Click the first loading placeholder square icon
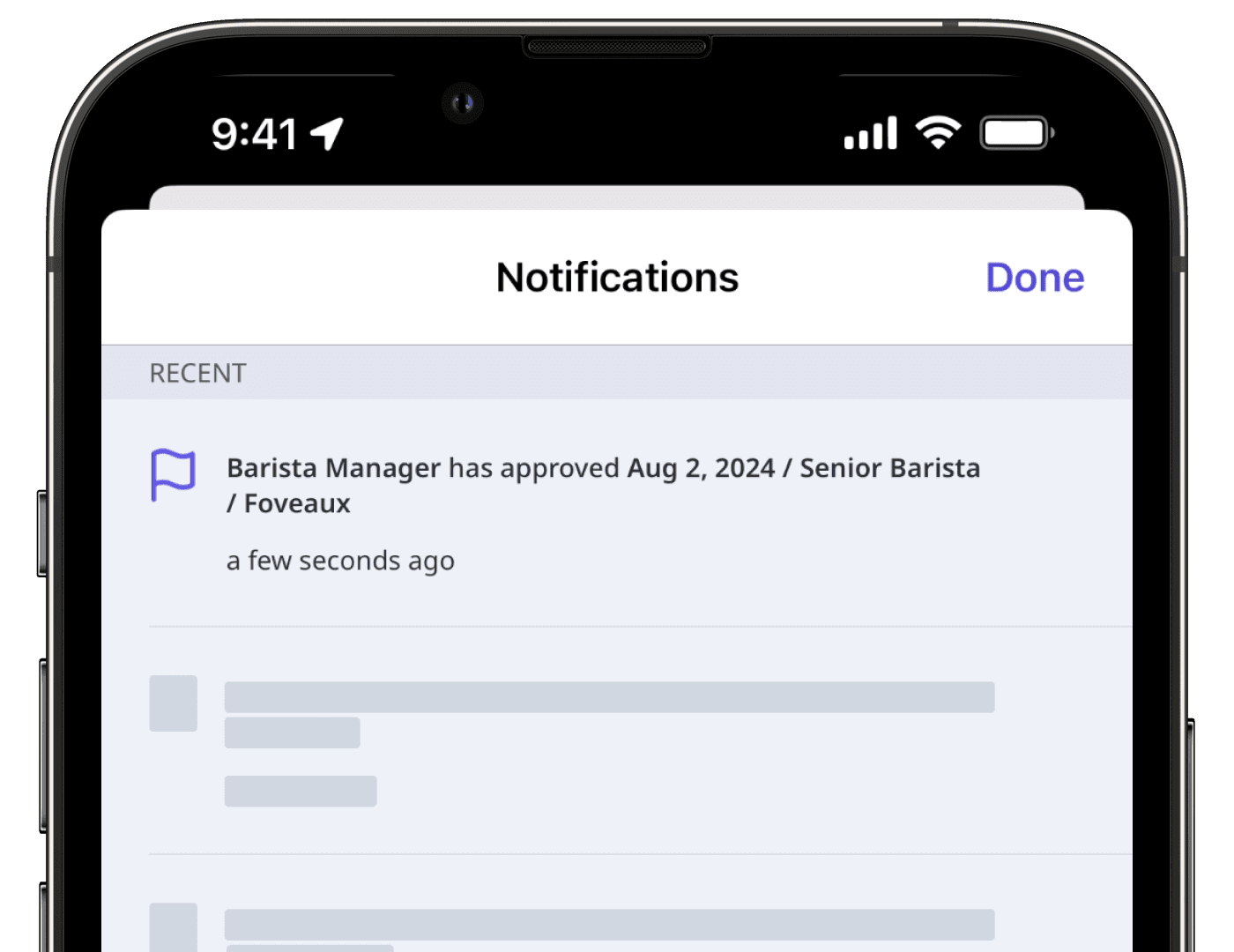The image size is (1234, 952). pos(173,705)
